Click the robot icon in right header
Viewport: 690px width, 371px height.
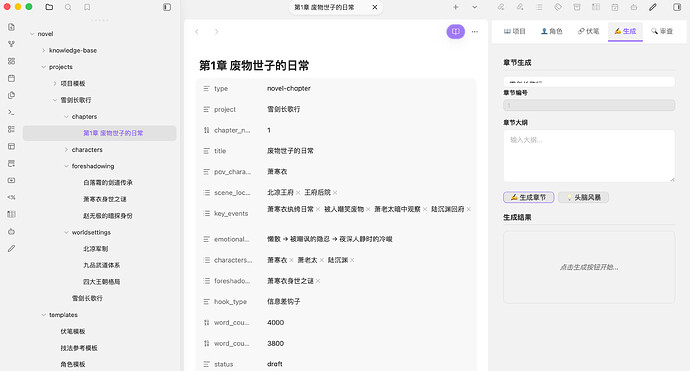pos(634,7)
